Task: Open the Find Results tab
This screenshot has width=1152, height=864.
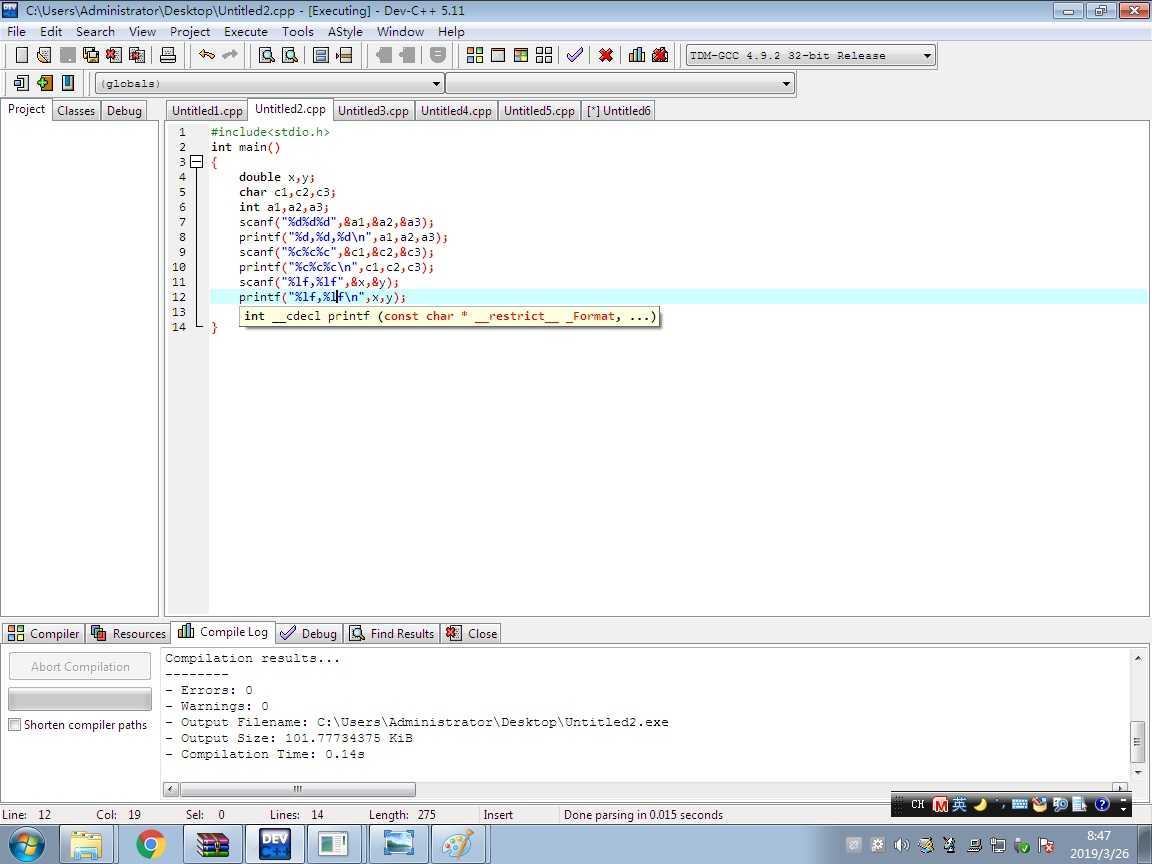Action: pyautogui.click(x=392, y=633)
